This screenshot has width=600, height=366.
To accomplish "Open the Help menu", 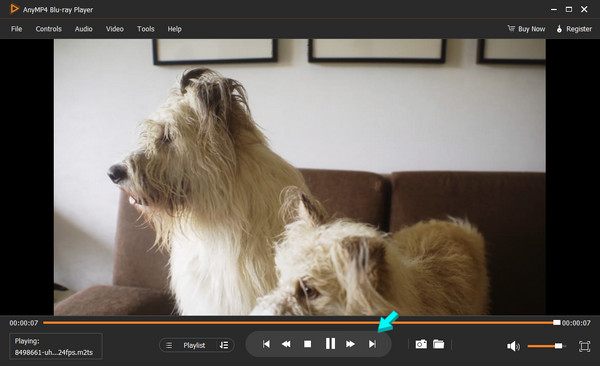I will coord(174,29).
